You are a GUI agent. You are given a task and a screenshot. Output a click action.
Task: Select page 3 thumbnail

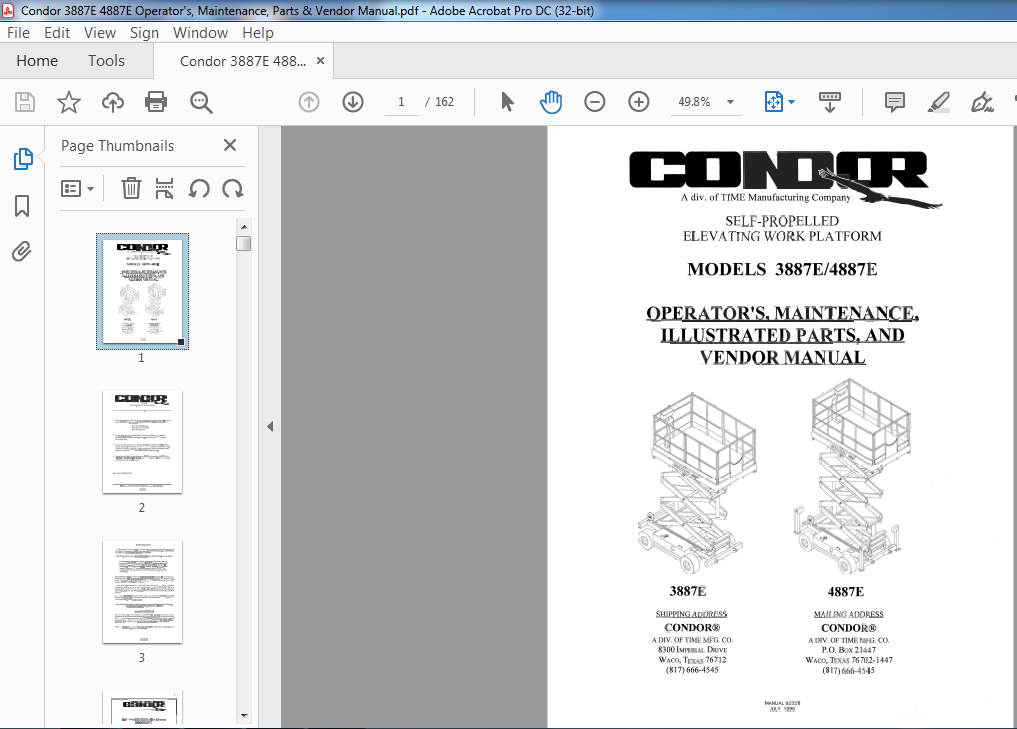pyautogui.click(x=142, y=592)
